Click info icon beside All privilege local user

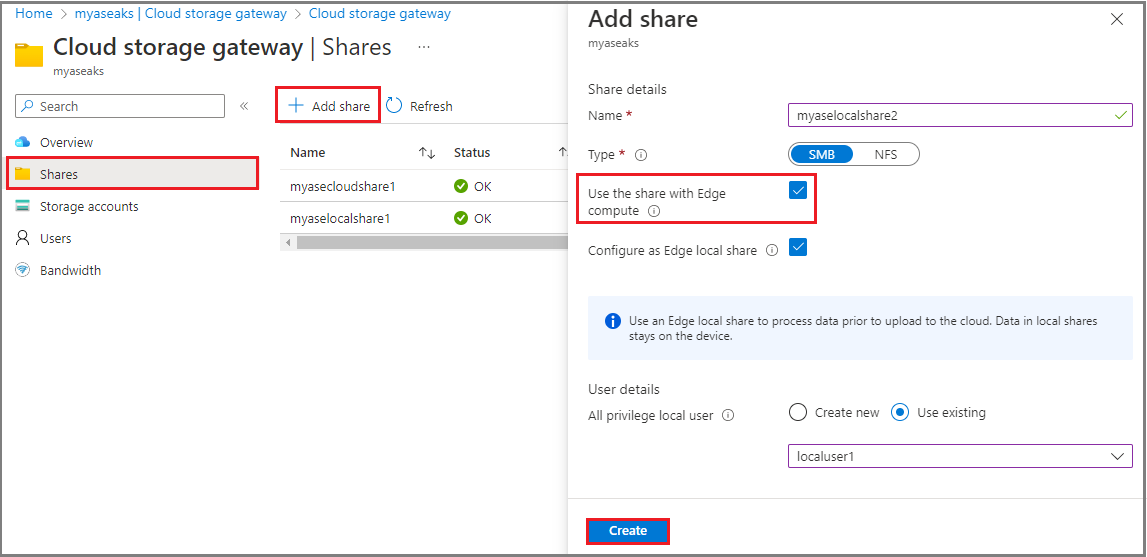tap(728, 415)
